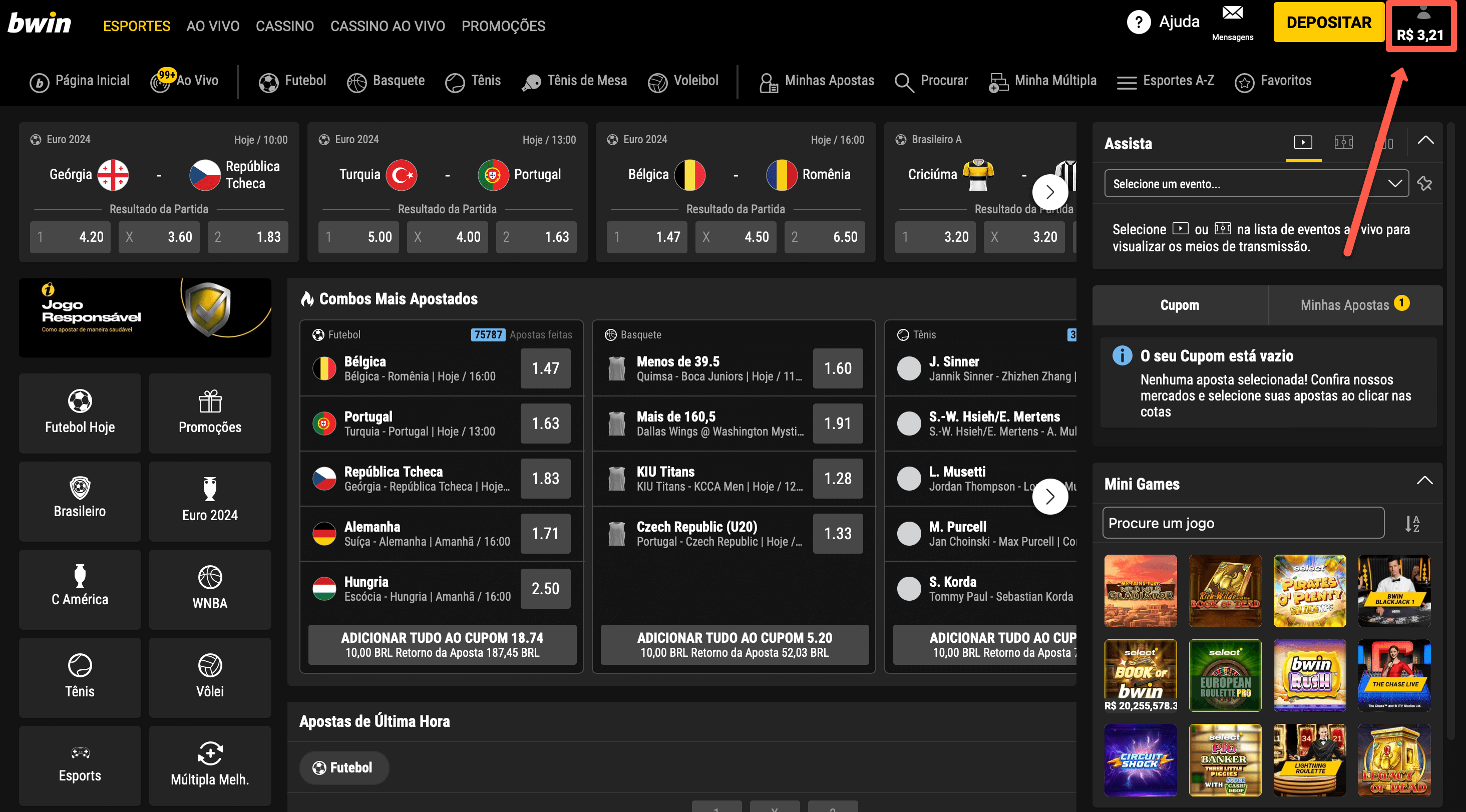Viewport: 1466px width, 812px height.
Task: Next arrow on Combos Mais Apostados
Action: [1050, 497]
